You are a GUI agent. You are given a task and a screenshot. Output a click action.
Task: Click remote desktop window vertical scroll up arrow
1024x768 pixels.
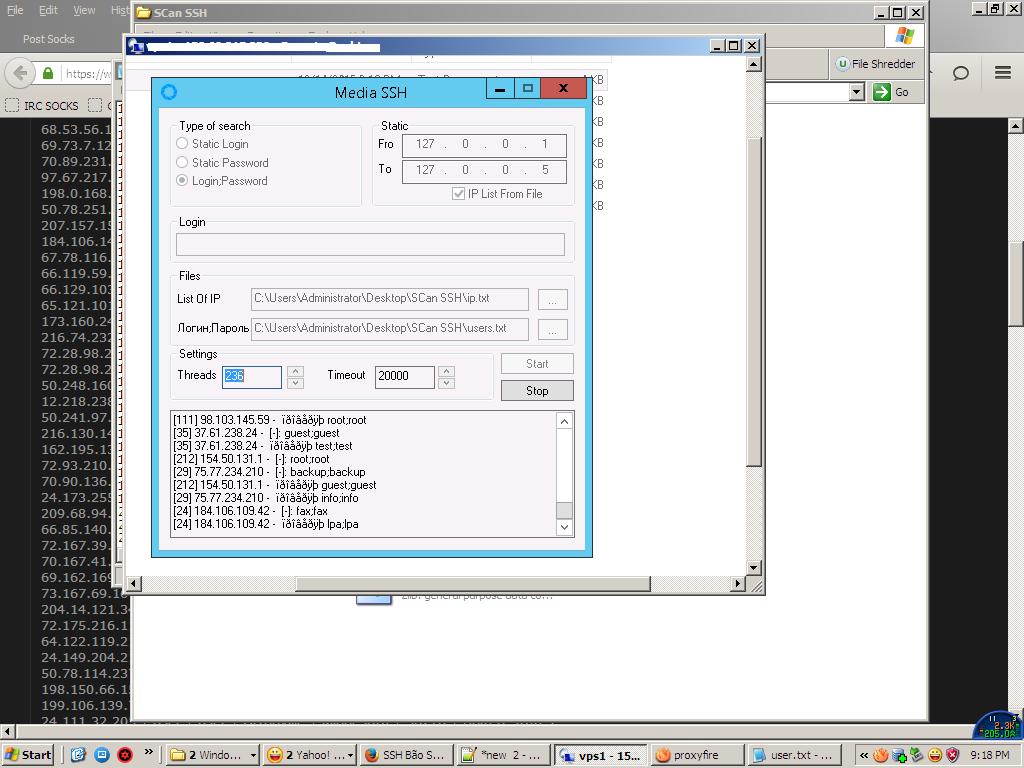click(x=754, y=63)
